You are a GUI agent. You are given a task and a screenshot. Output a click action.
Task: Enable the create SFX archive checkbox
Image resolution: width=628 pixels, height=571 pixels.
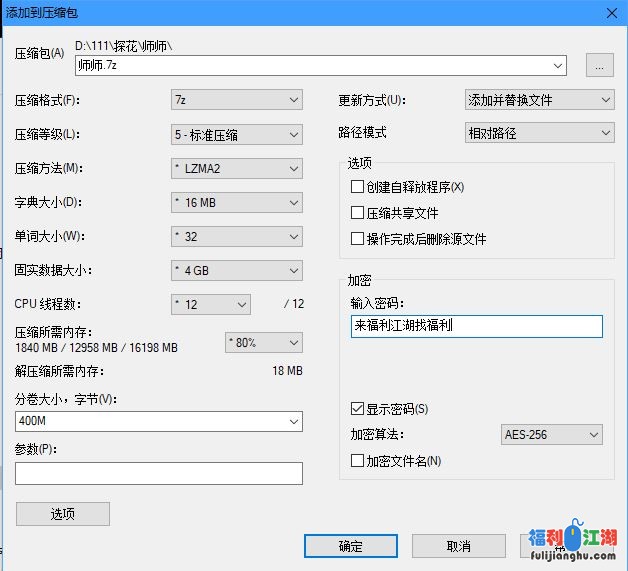[357, 187]
